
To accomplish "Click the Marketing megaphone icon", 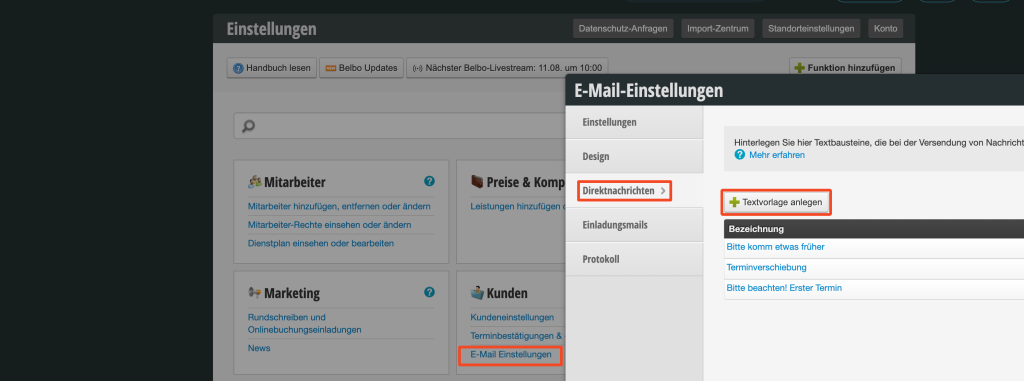I will point(255,293).
